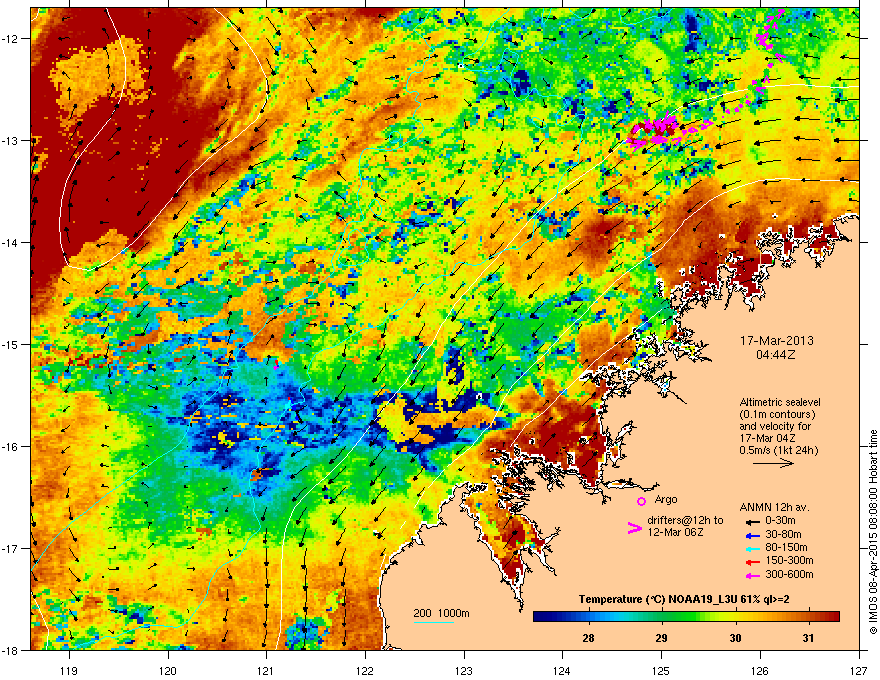
Task: Click the latitude axis label -12
Action: click(10, 39)
